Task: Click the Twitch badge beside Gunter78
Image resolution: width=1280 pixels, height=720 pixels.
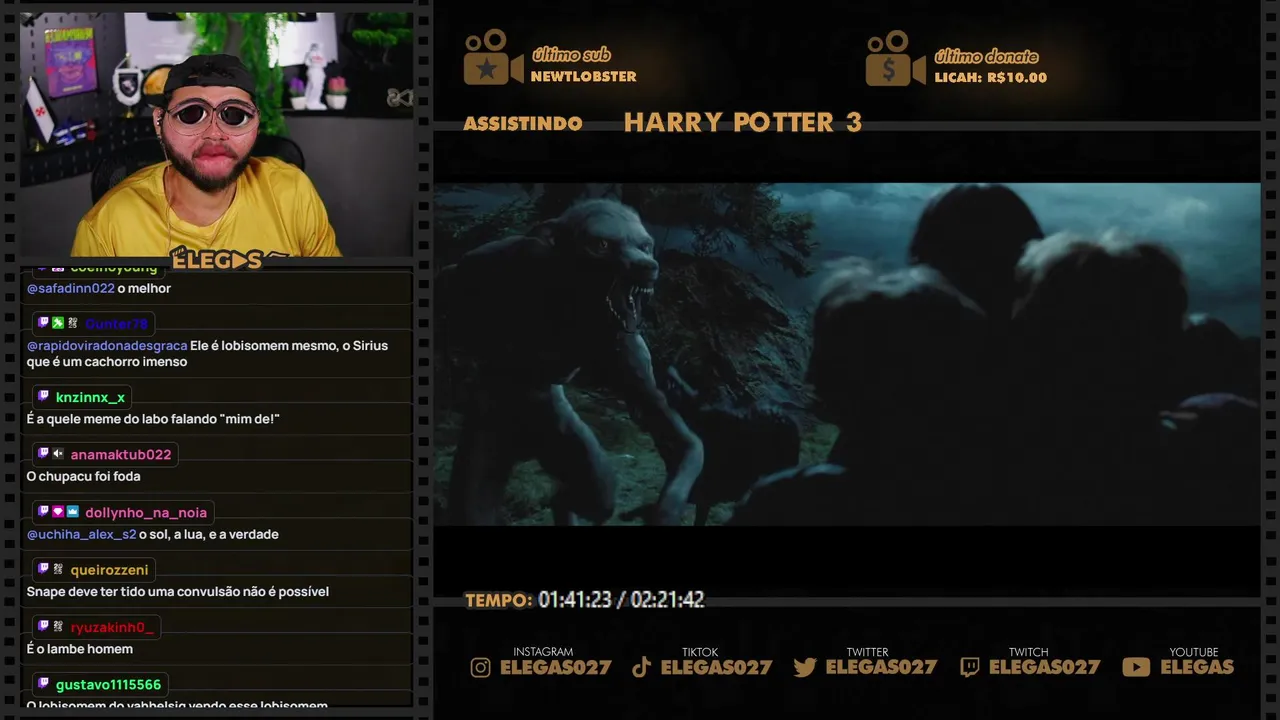Action: tap(43, 323)
